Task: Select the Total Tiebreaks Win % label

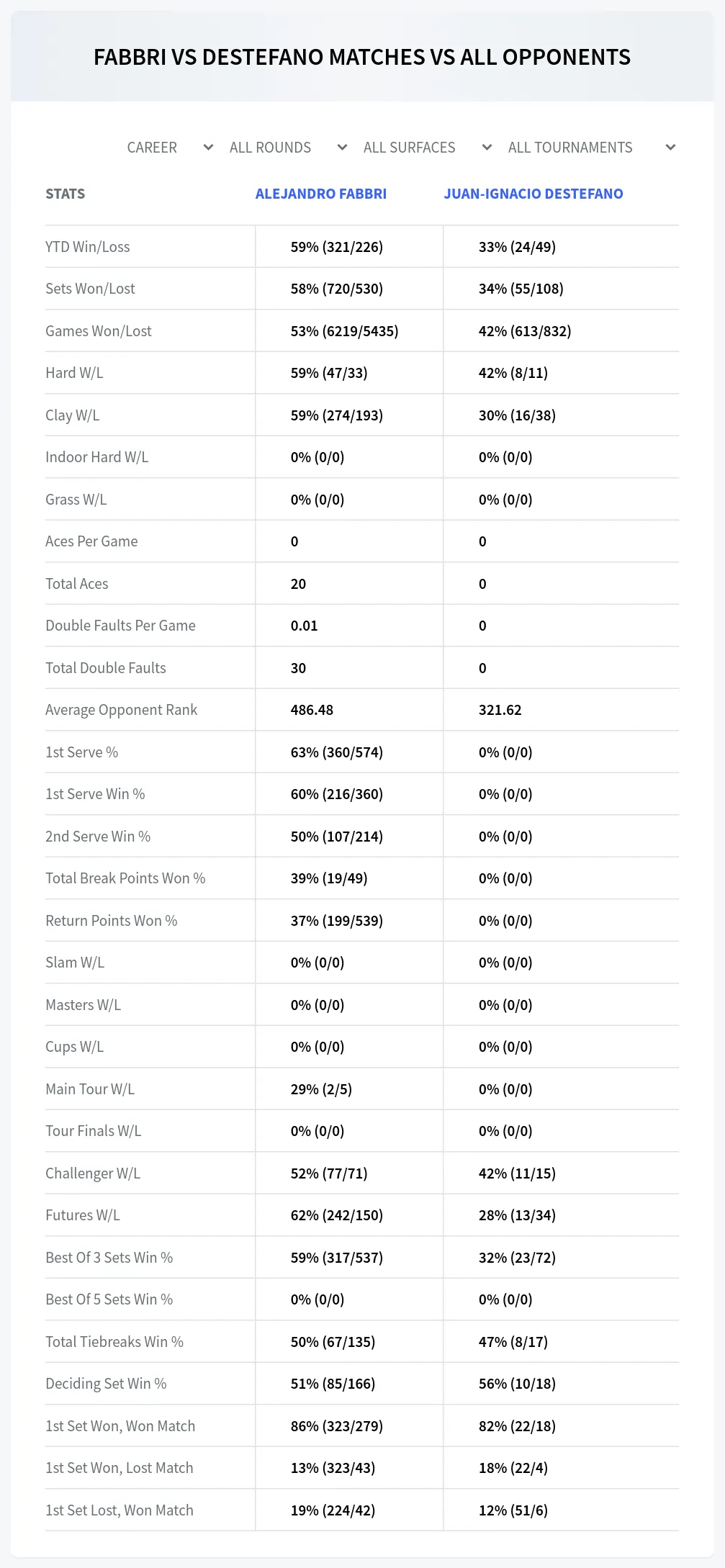Action: 114,1342
